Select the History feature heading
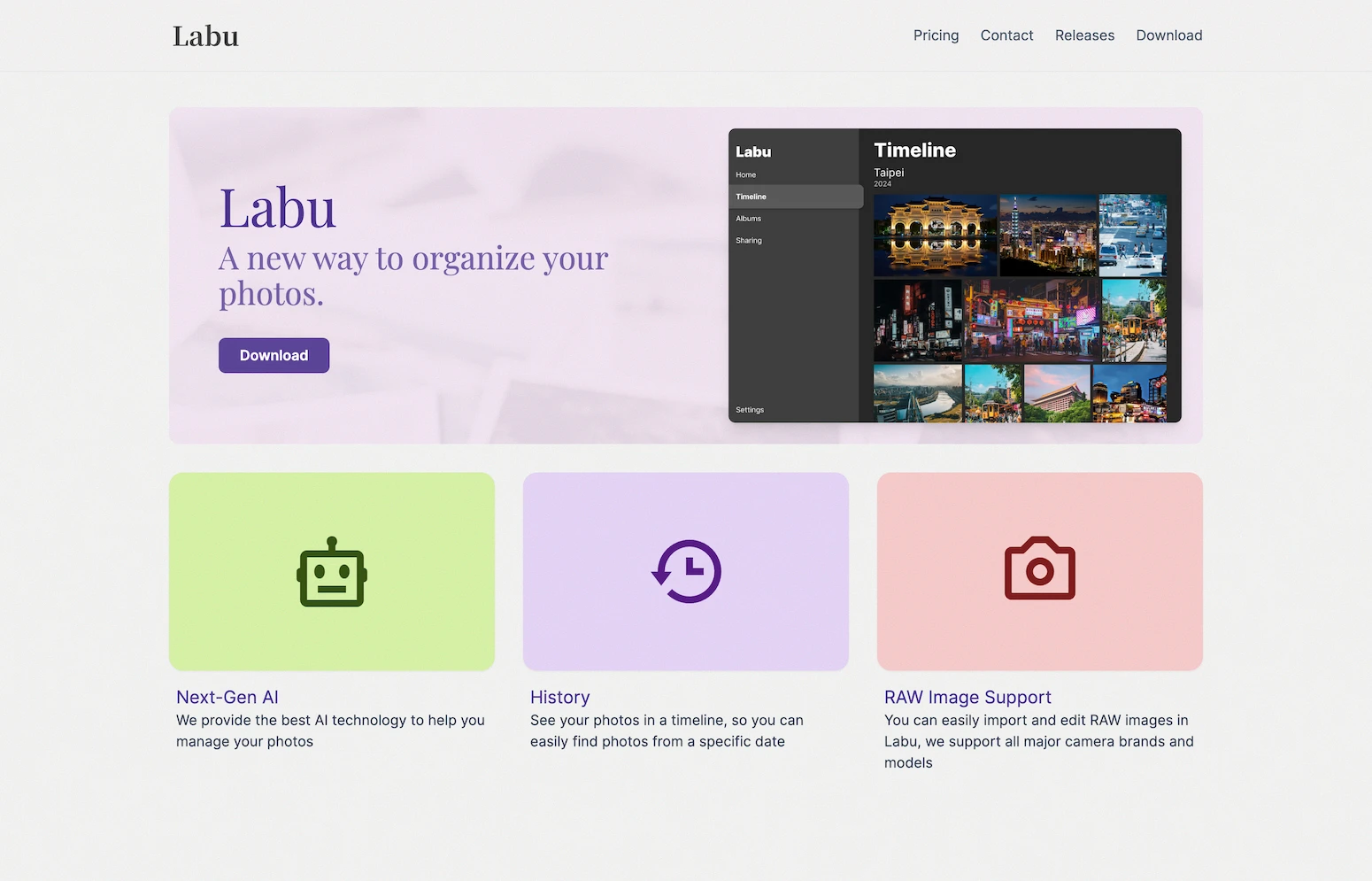 pyautogui.click(x=559, y=698)
